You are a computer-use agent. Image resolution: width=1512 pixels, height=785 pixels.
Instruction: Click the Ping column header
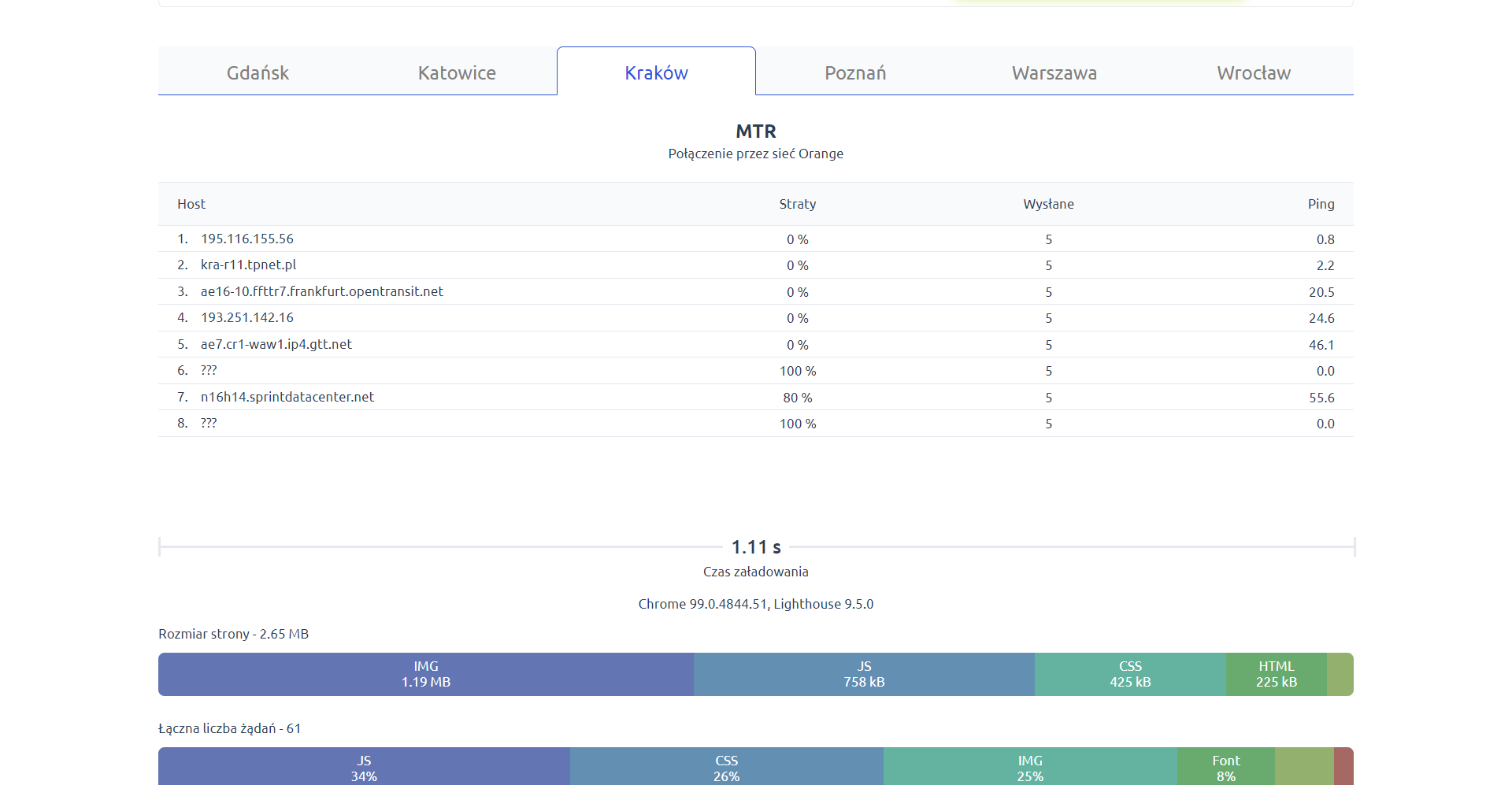tap(1321, 204)
